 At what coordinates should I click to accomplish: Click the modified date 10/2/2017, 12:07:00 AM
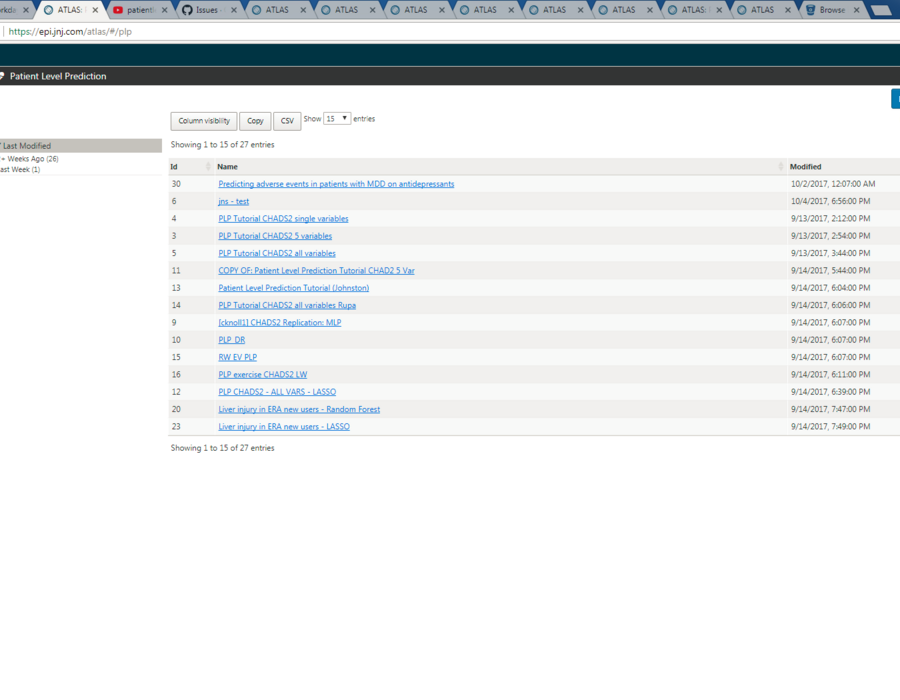pyautogui.click(x=833, y=184)
